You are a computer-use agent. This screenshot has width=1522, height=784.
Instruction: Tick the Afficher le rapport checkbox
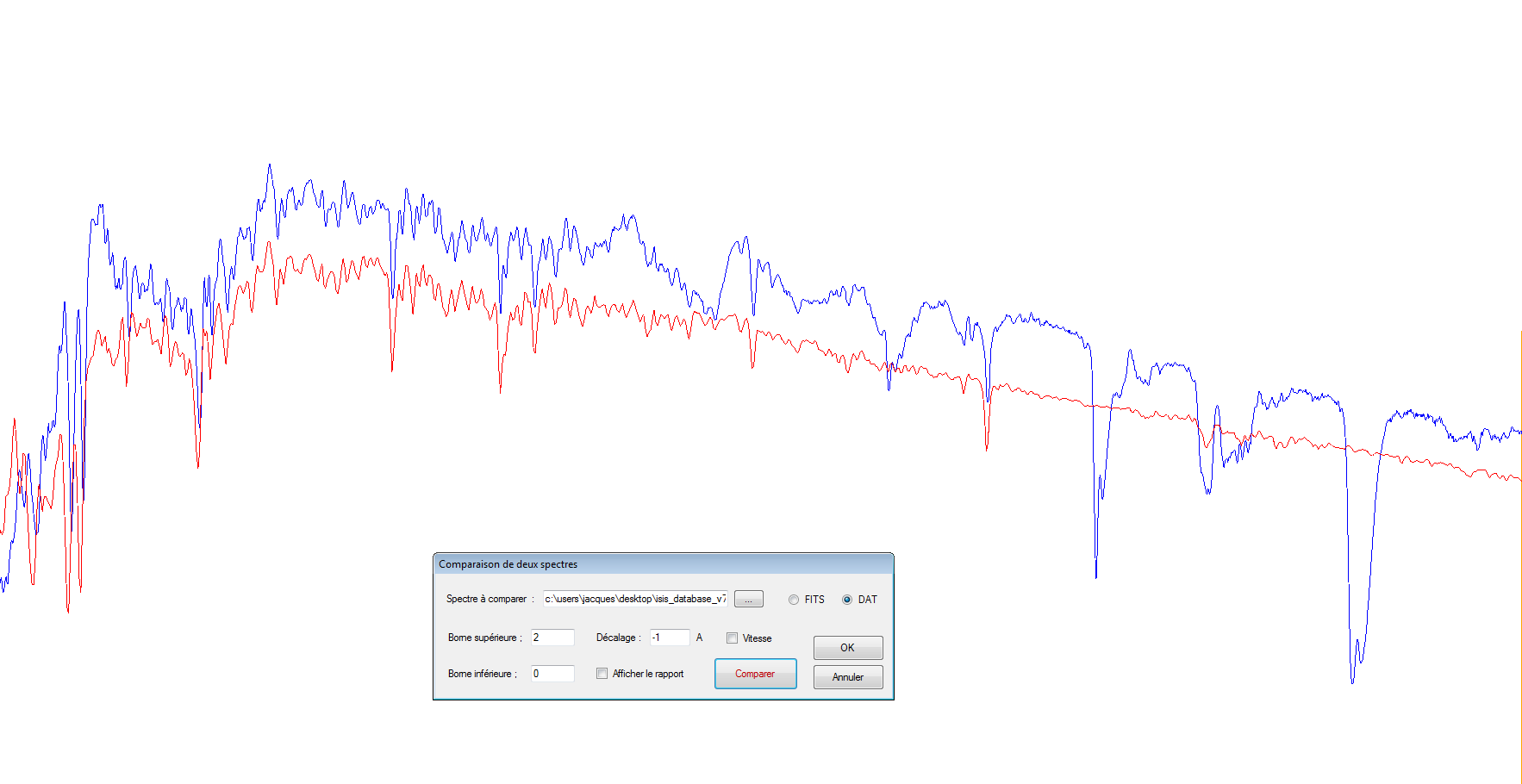pos(602,674)
